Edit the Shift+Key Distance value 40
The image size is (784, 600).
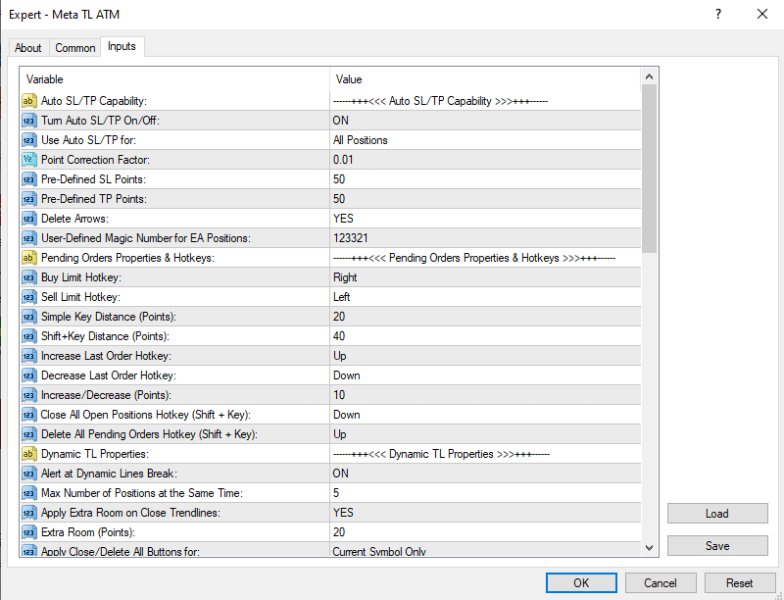(485, 336)
